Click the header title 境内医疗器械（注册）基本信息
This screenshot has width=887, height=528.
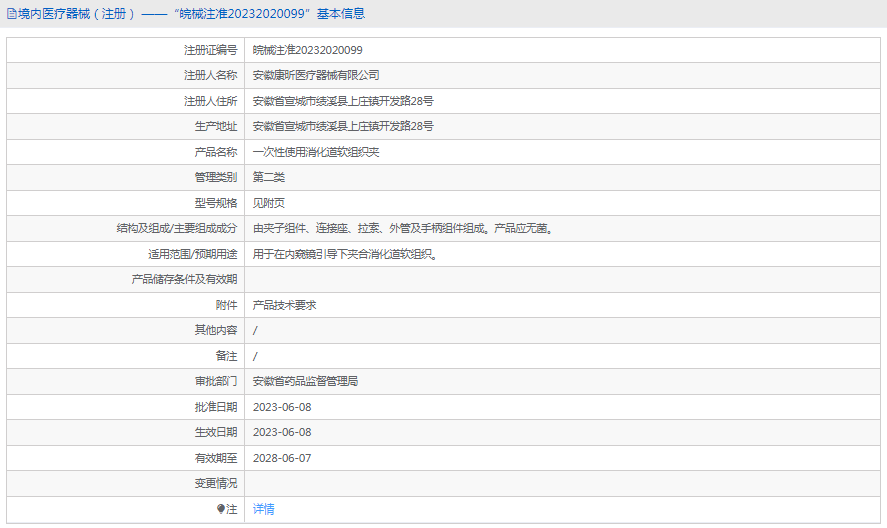click(191, 14)
